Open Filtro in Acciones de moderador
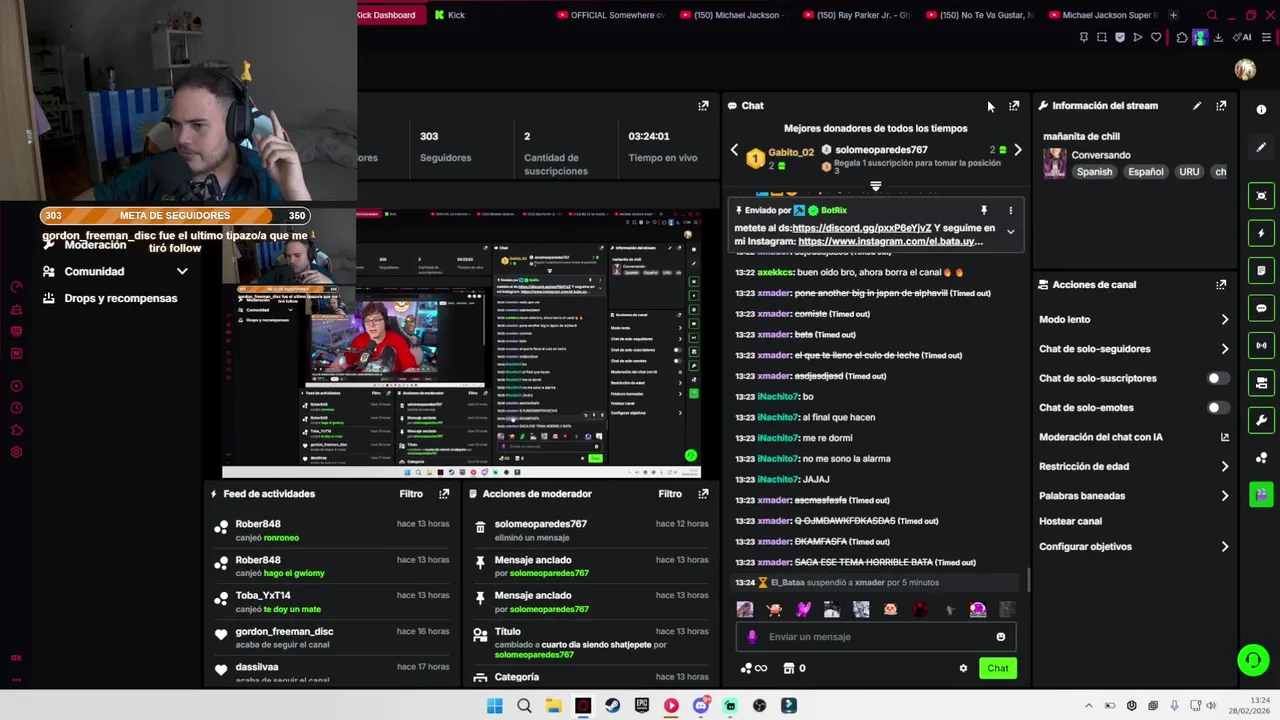The image size is (1280, 720). pyautogui.click(x=670, y=493)
